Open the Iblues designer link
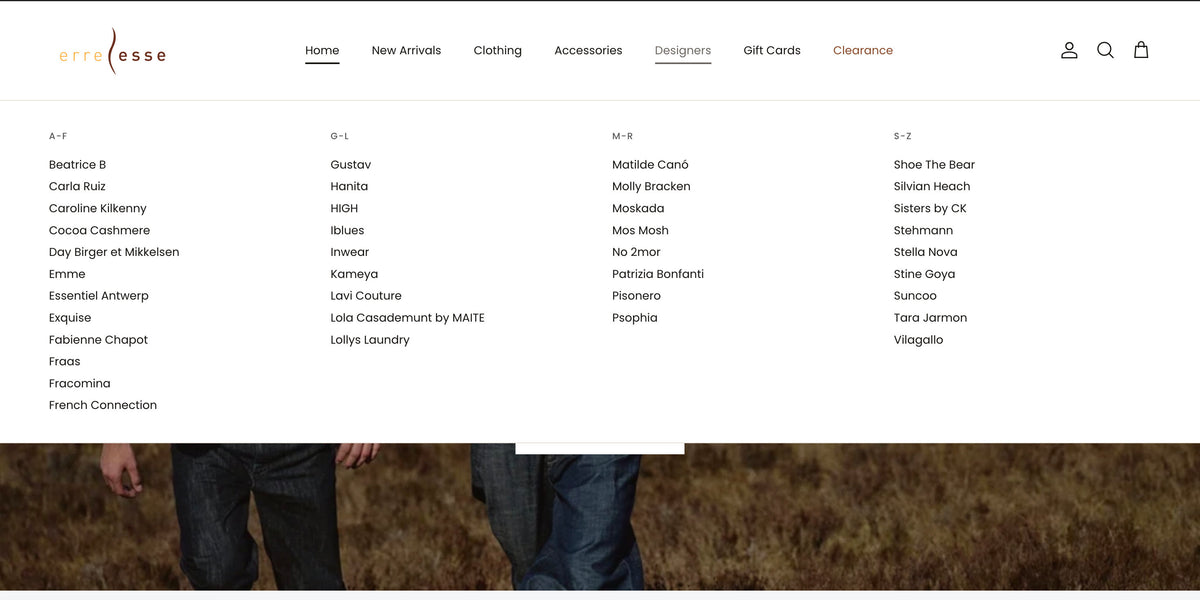The image size is (1200, 600). pos(347,230)
